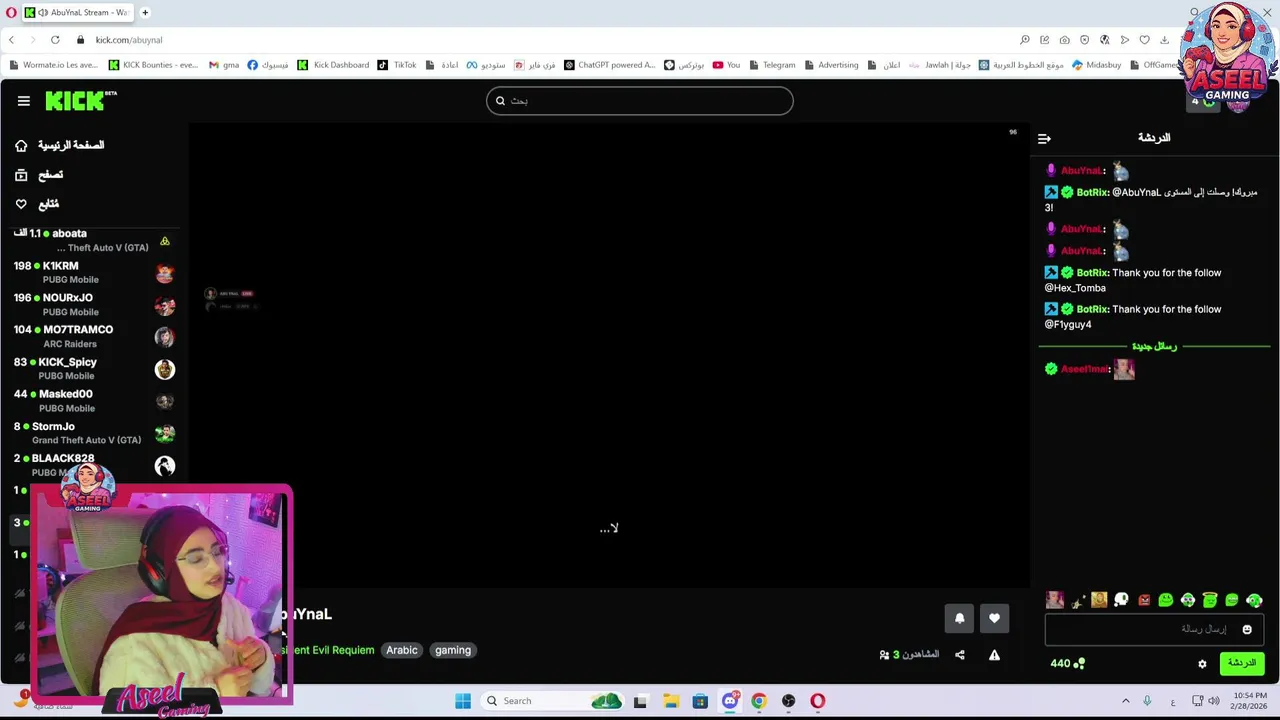Open TikTok bookmark
This screenshot has height=720, width=1280.
pyautogui.click(x=397, y=65)
